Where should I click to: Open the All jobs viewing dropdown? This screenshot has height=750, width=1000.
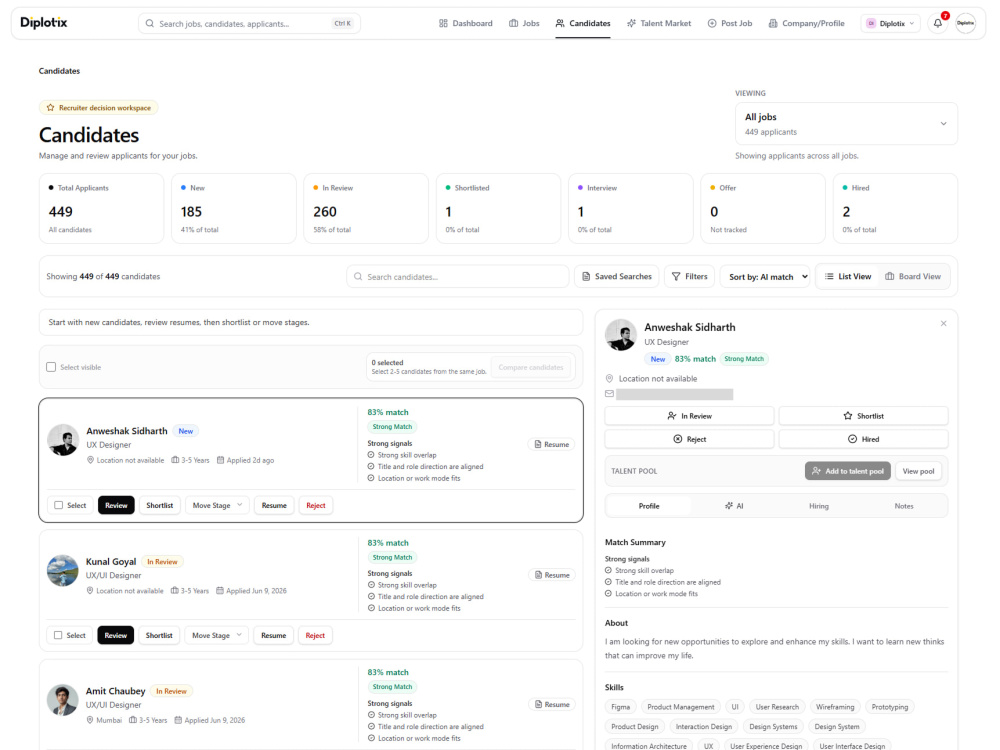click(x=846, y=124)
